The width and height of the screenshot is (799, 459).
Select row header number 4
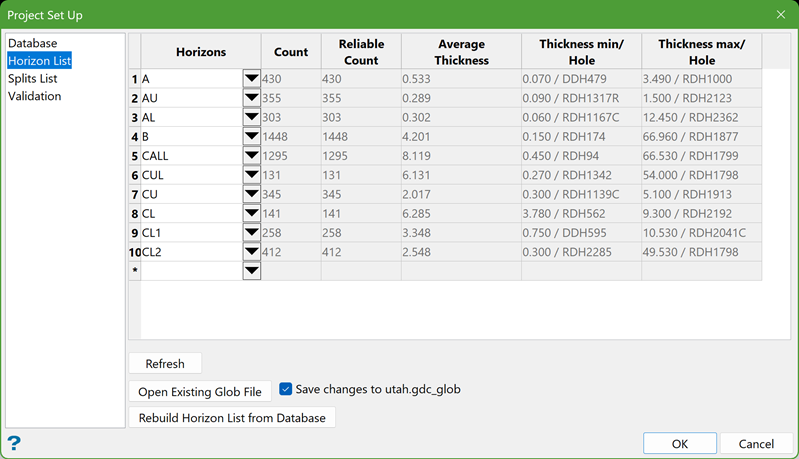click(x=135, y=137)
